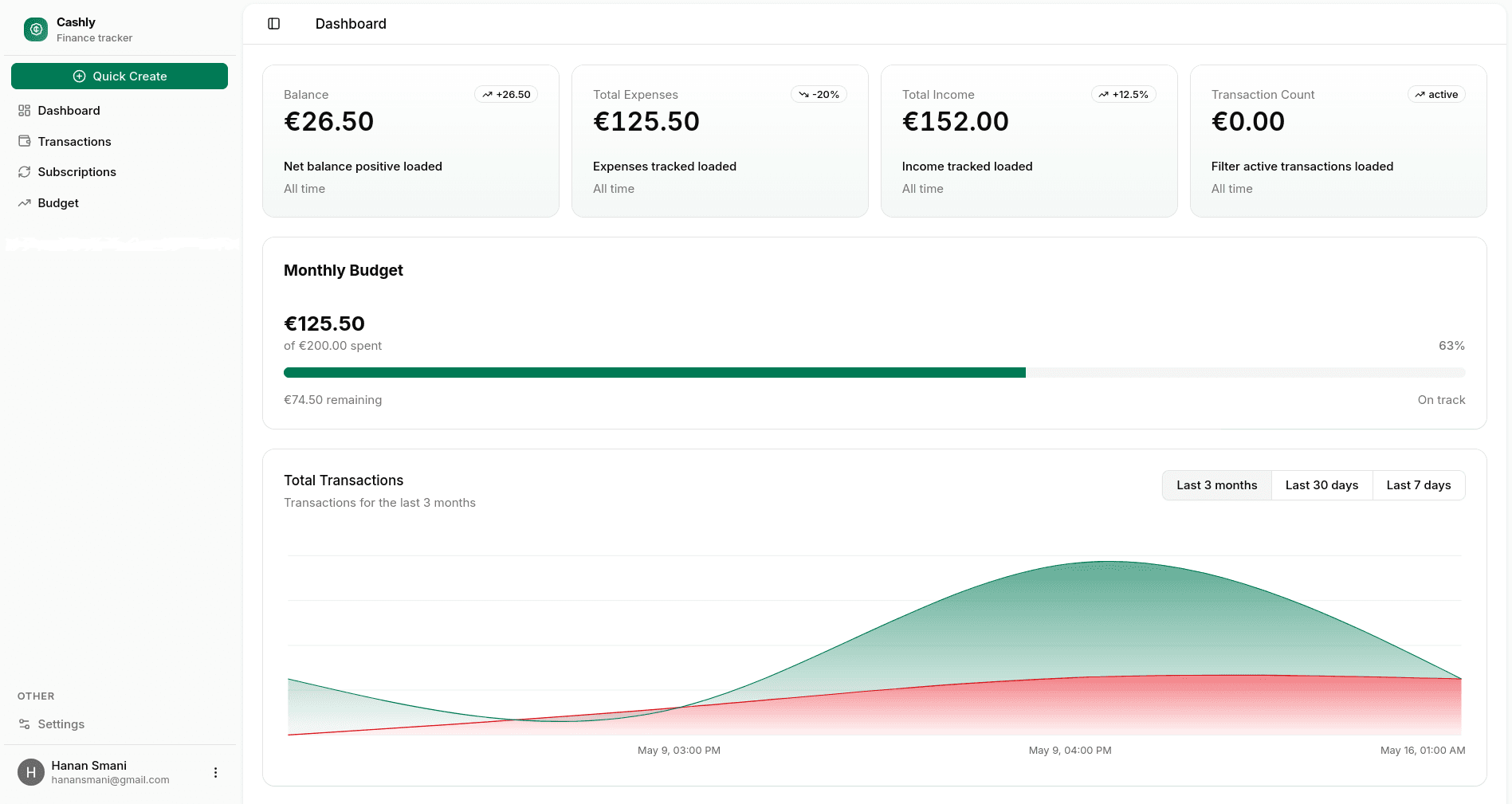Click the Total Transactions chart title
Image resolution: width=1512 pixels, height=804 pixels.
(x=344, y=480)
